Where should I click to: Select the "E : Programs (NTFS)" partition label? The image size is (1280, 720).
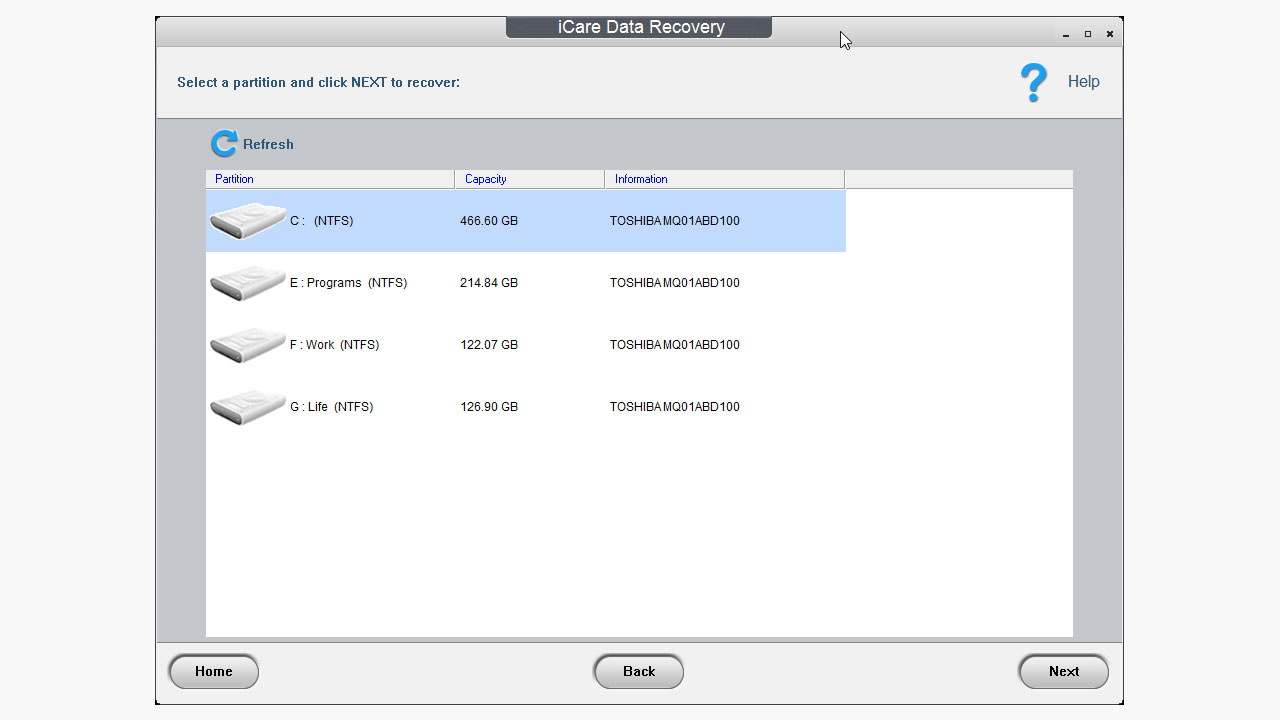tap(349, 283)
